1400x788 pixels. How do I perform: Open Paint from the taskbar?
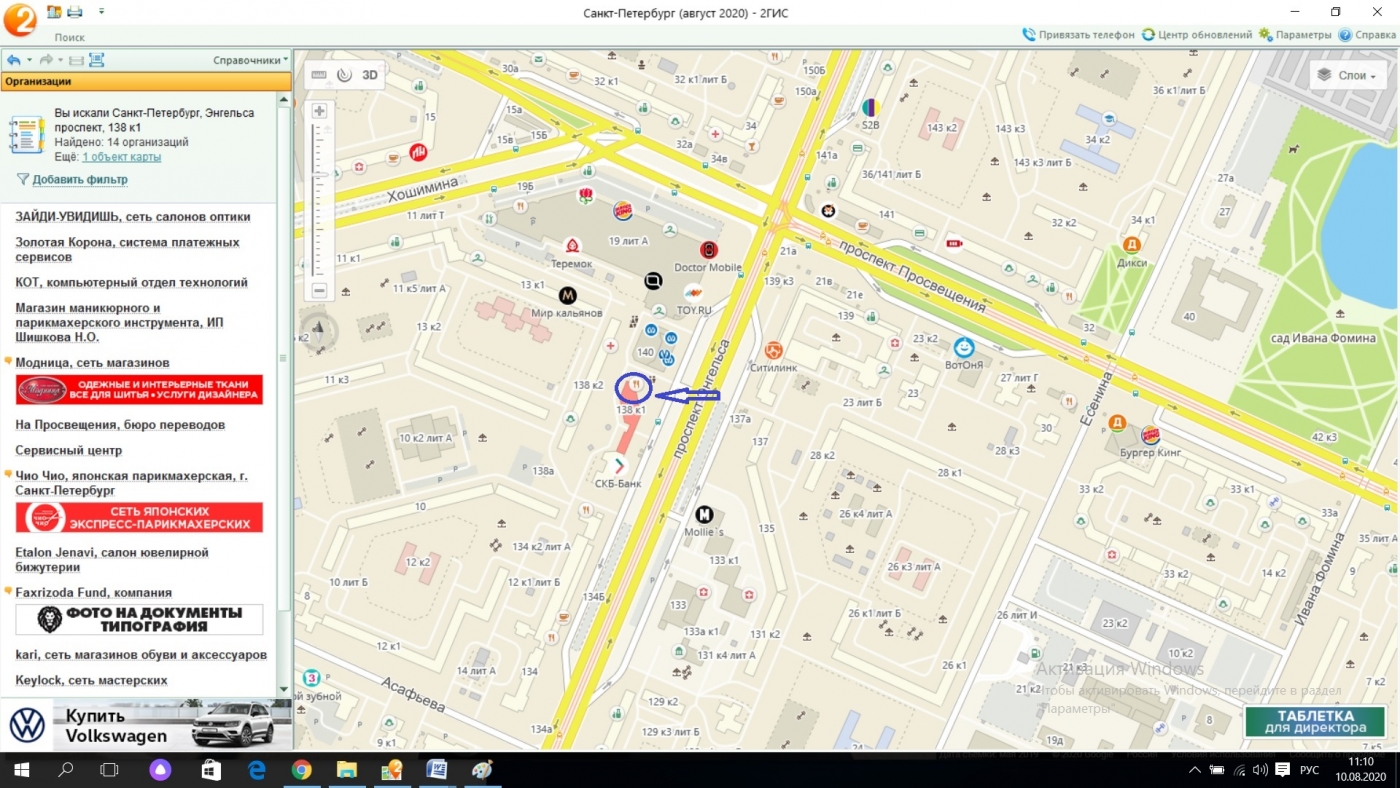pos(482,770)
